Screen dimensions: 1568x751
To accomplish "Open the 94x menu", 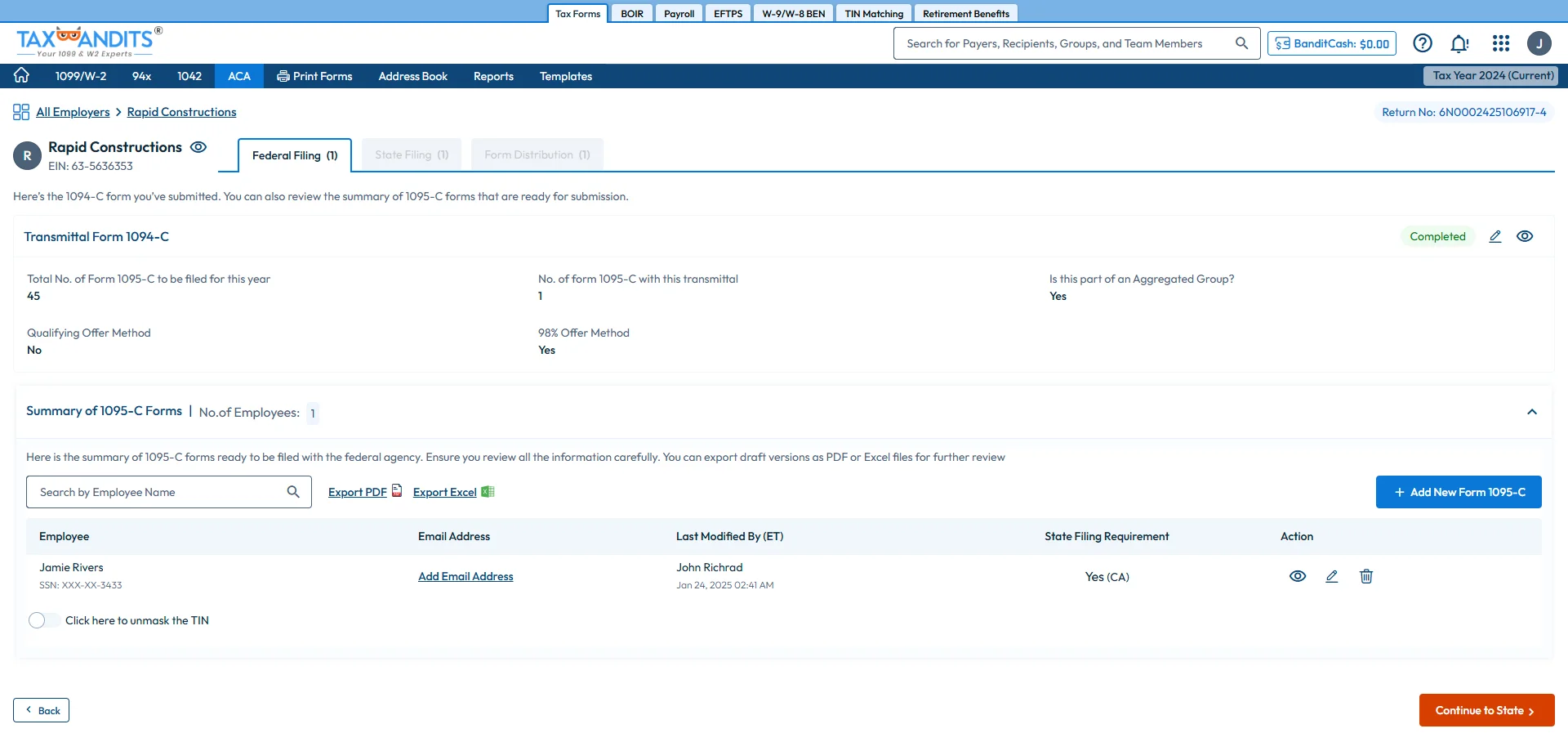I will pos(141,76).
